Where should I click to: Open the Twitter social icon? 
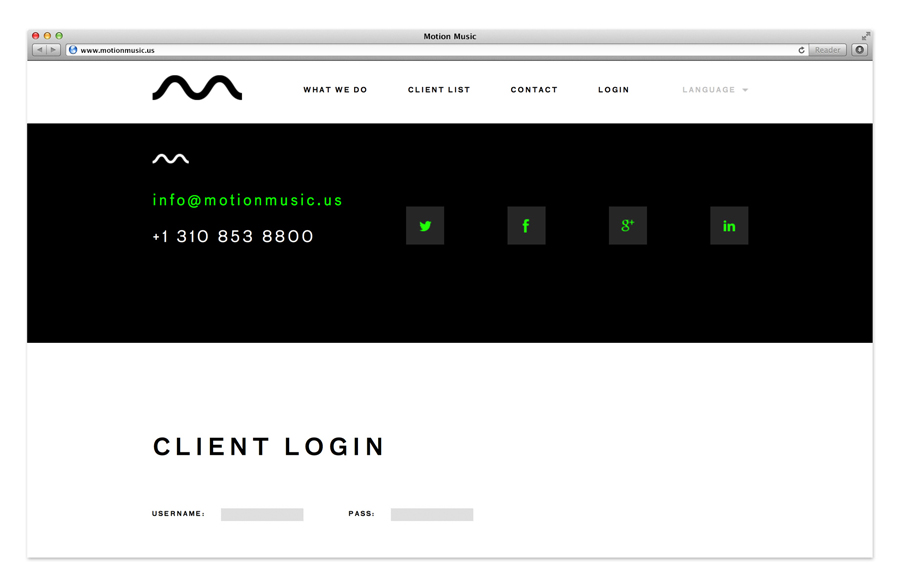pyautogui.click(x=425, y=226)
